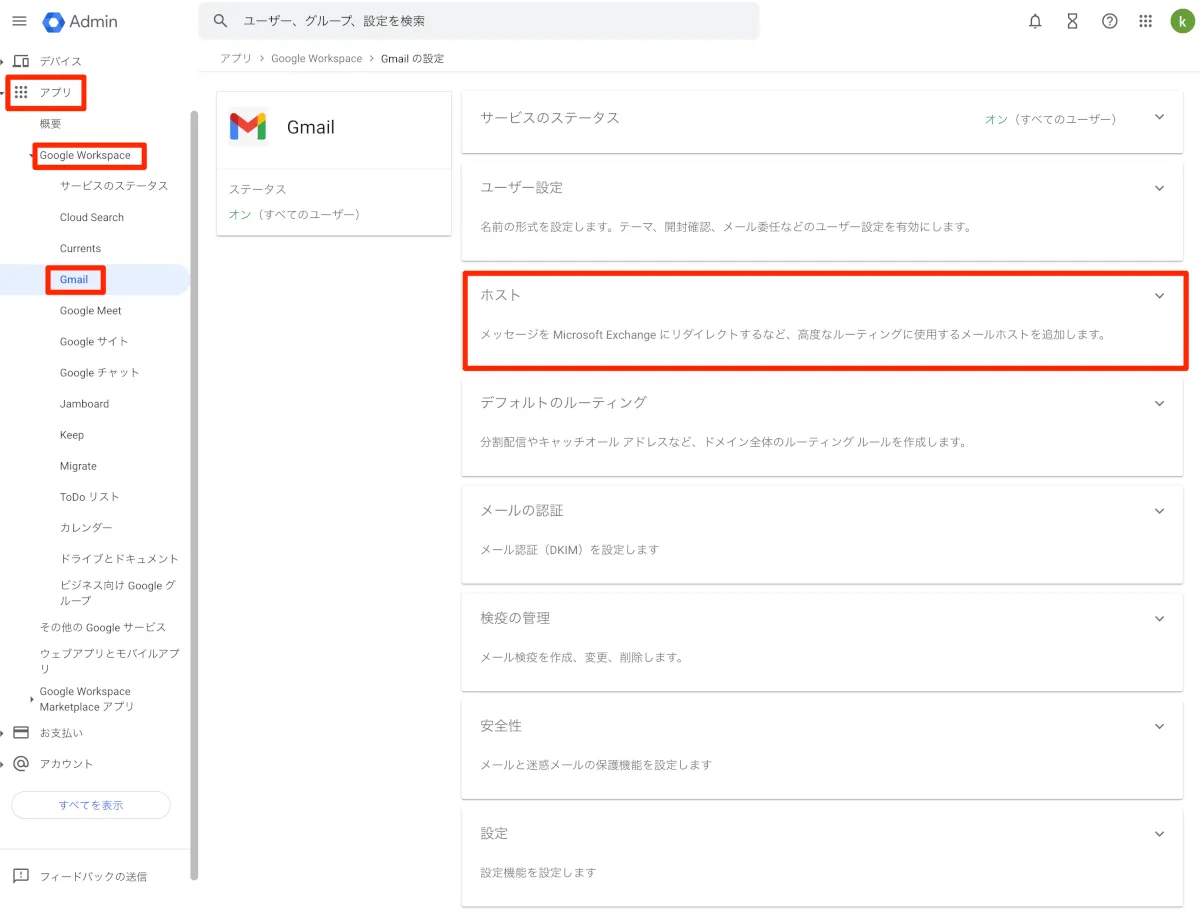Expand the ホスト section chevron
The width and height of the screenshot is (1200, 910).
(1159, 295)
